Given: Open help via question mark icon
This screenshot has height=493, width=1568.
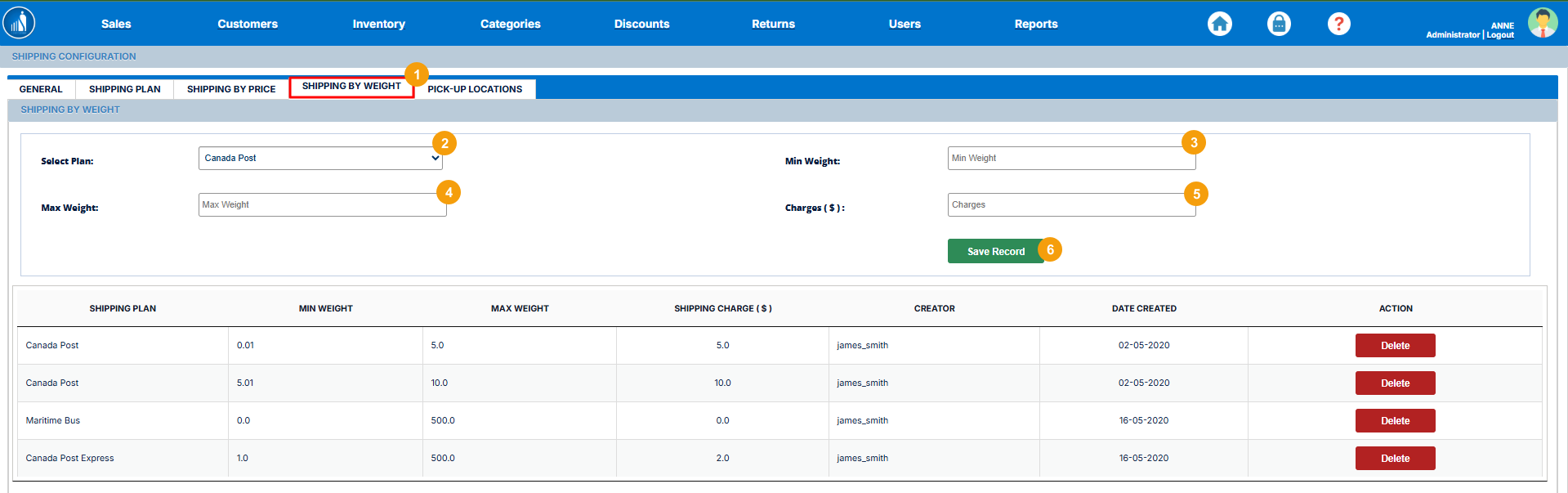Looking at the screenshot, I should tap(1338, 24).
